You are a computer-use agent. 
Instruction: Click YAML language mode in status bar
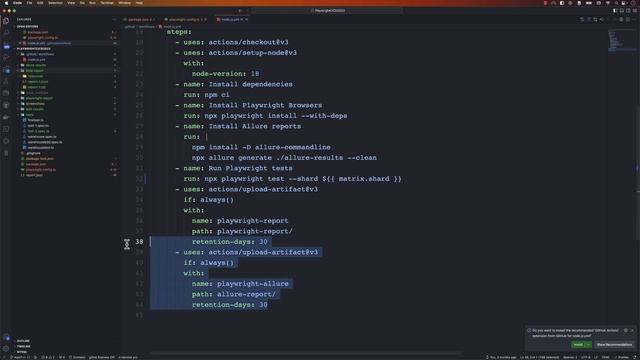[x=606, y=357]
